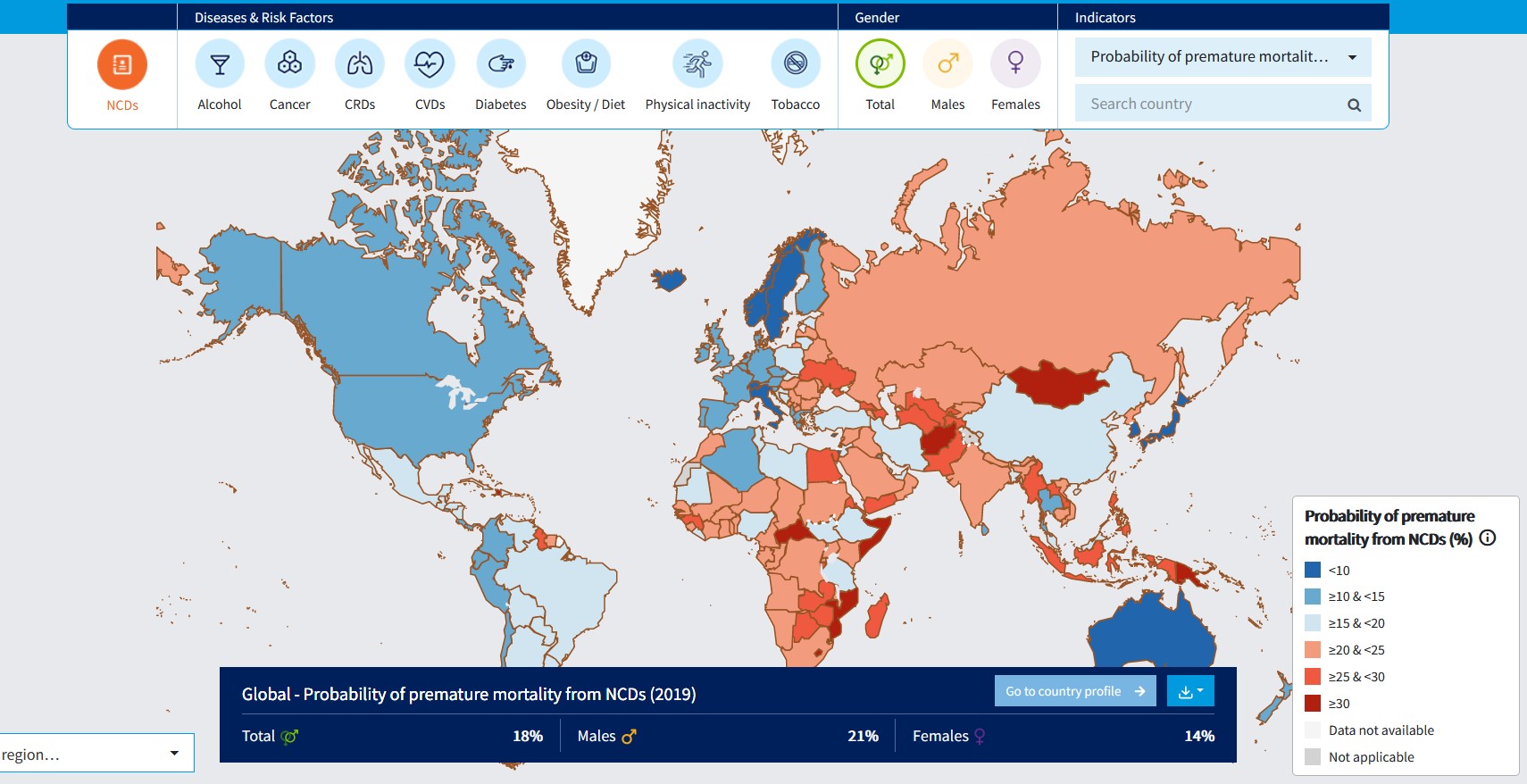Viewport: 1527px width, 784px height.
Task: Click the CVDs heart icon
Action: pyautogui.click(x=430, y=64)
